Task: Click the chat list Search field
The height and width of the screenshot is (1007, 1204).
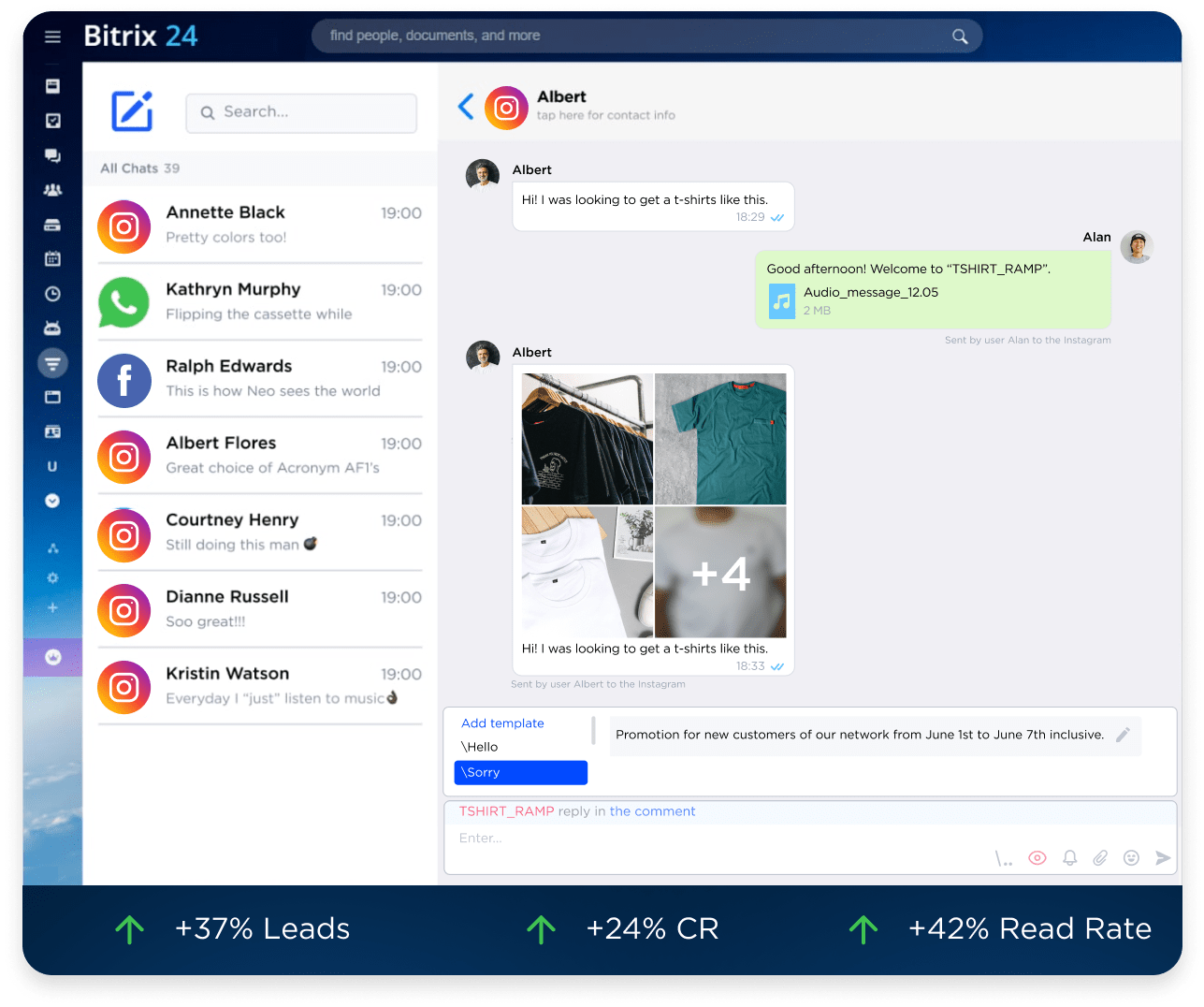Action: coord(301,112)
